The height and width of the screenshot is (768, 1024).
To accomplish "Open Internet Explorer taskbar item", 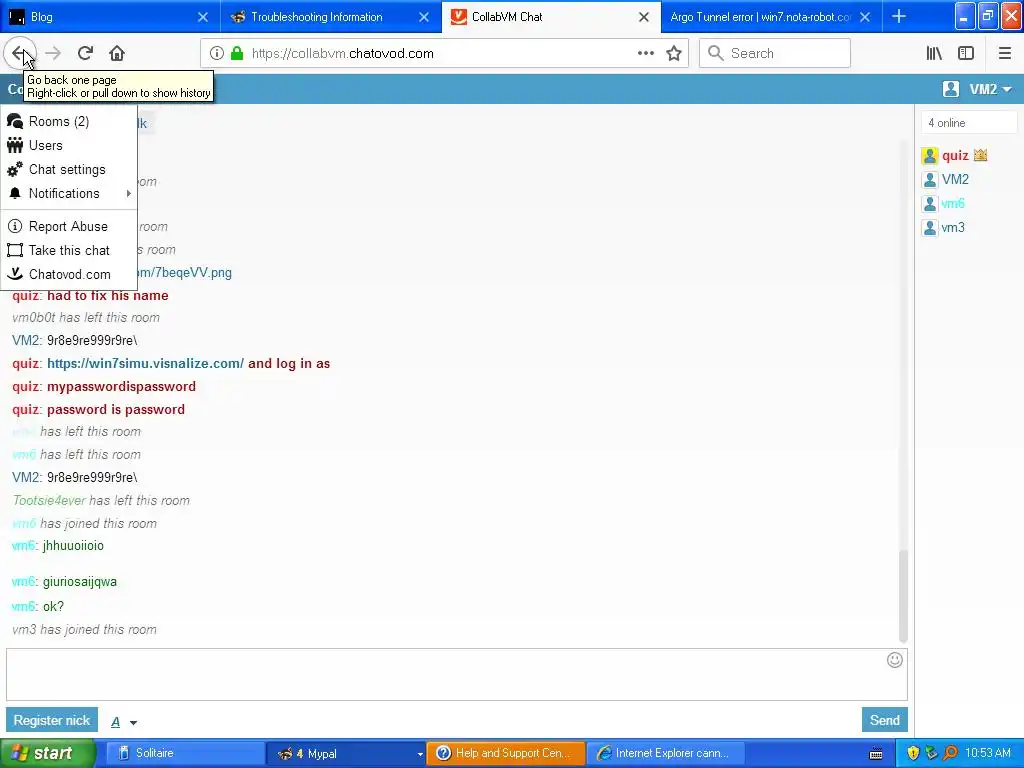I will [666, 754].
